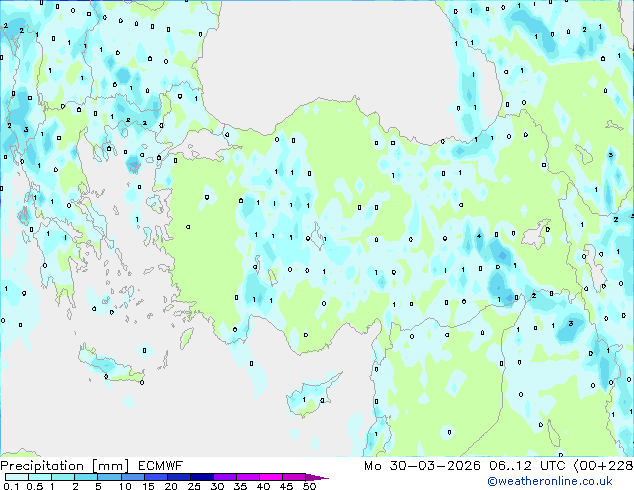634x490 pixels.
Task: Click the legend value '20'
Action: (x=171, y=486)
